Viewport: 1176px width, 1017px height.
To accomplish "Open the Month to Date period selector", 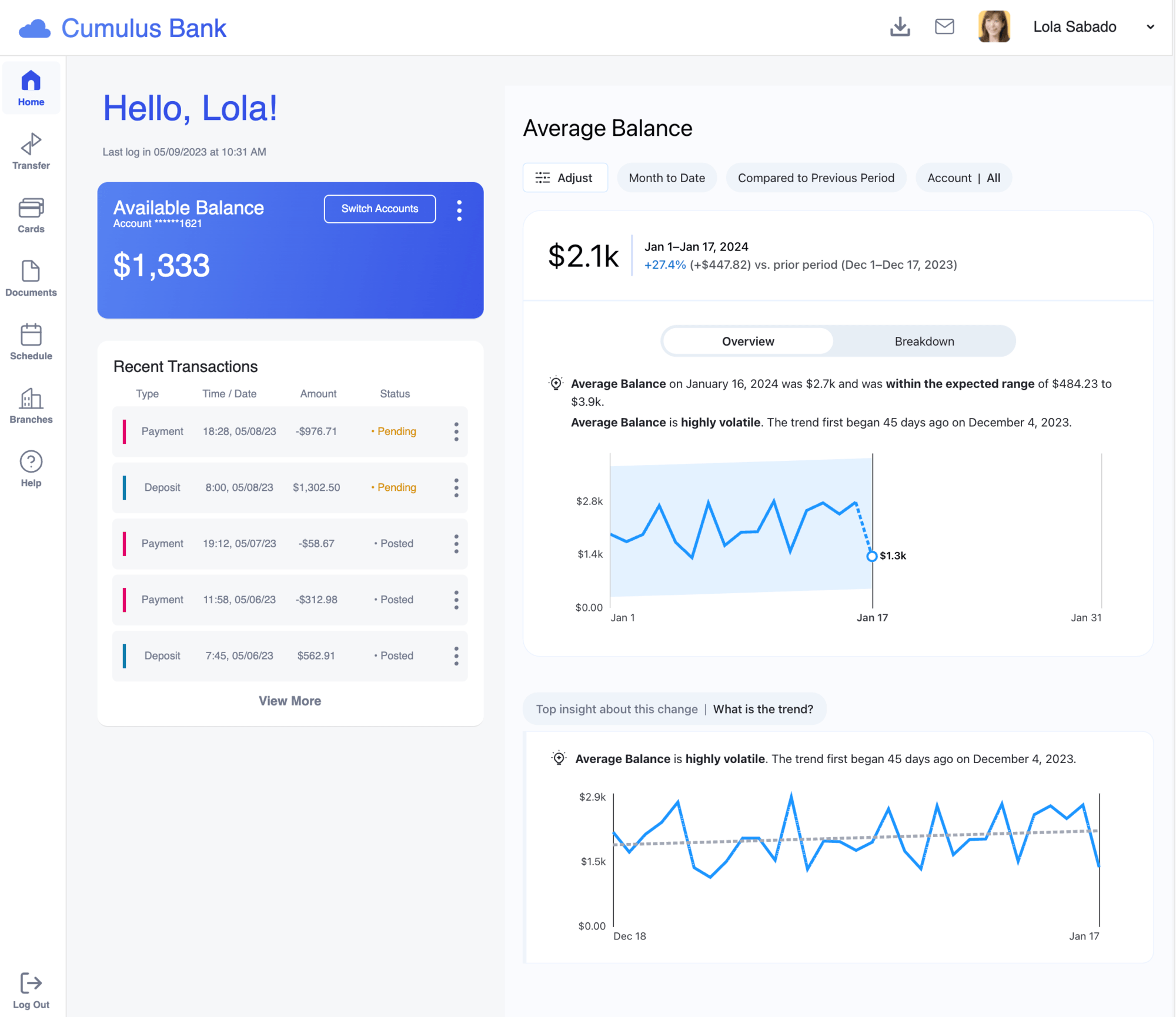I will point(666,178).
